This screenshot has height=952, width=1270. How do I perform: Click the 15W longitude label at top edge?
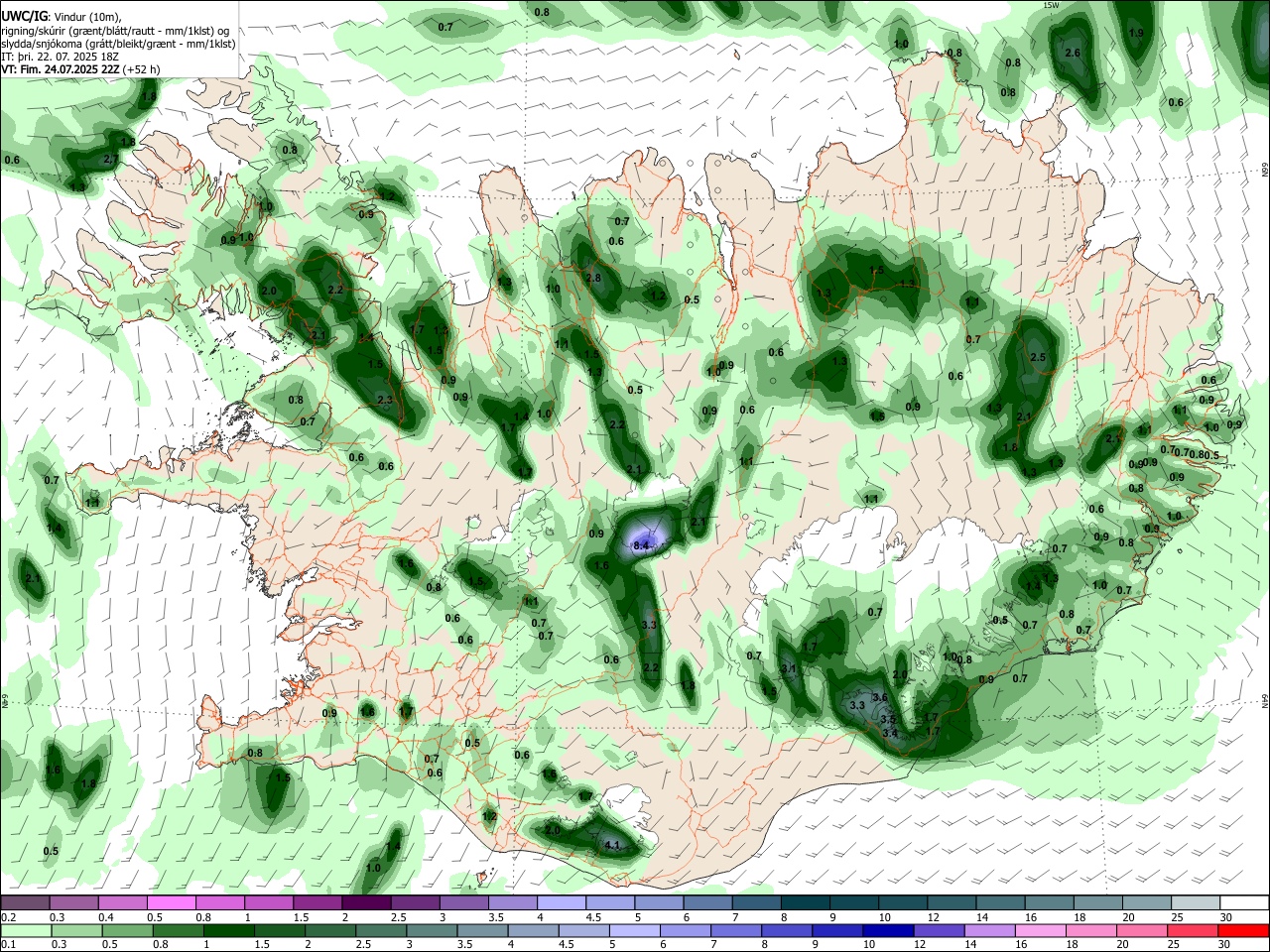click(1051, 5)
